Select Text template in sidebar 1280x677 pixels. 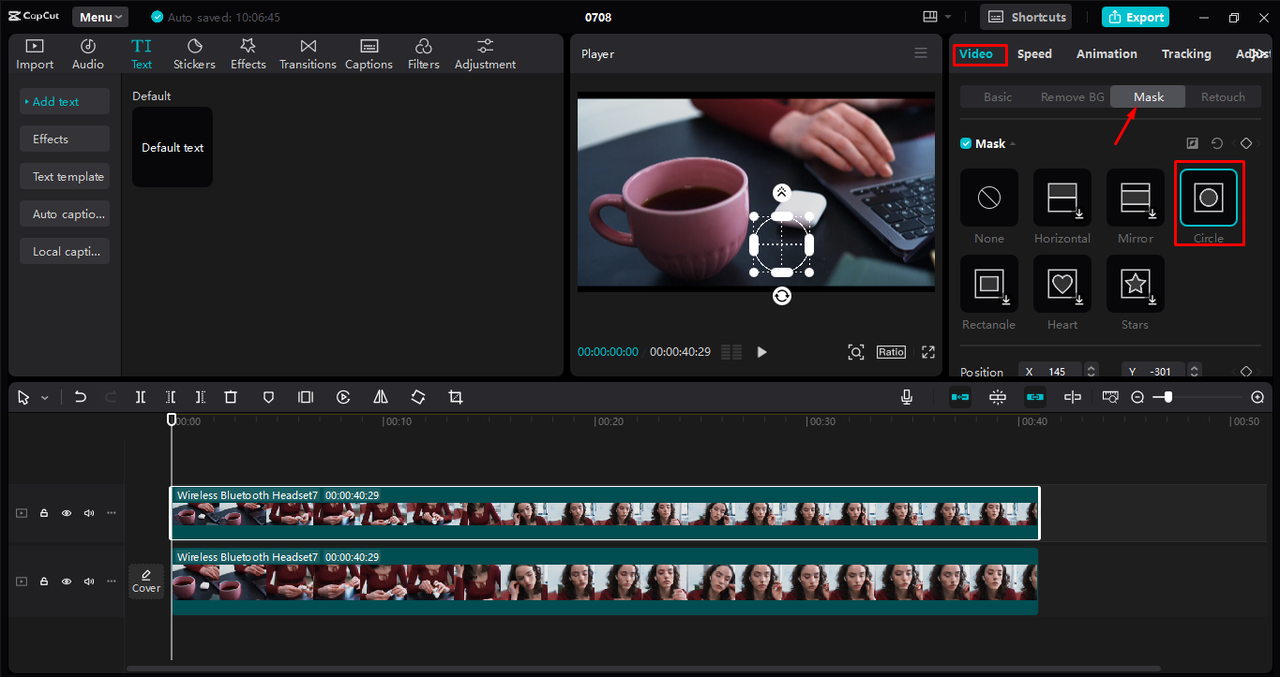(x=65, y=177)
